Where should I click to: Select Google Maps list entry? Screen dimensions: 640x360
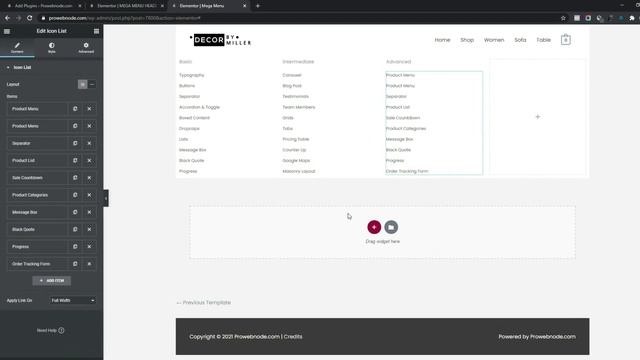pos(296,161)
